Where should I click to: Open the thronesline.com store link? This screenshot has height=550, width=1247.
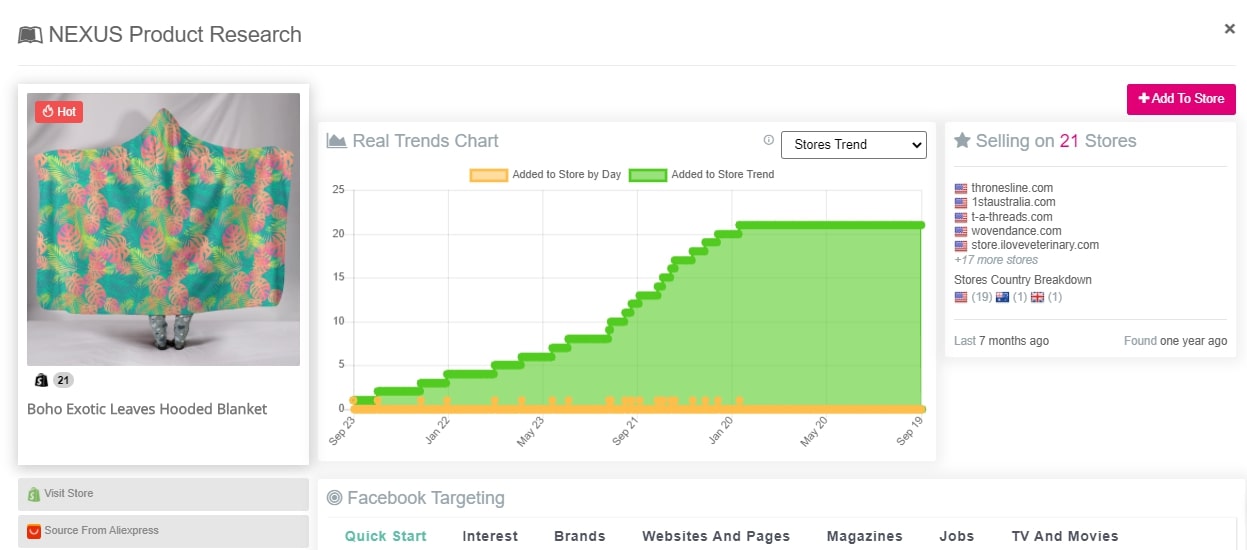coord(1011,188)
